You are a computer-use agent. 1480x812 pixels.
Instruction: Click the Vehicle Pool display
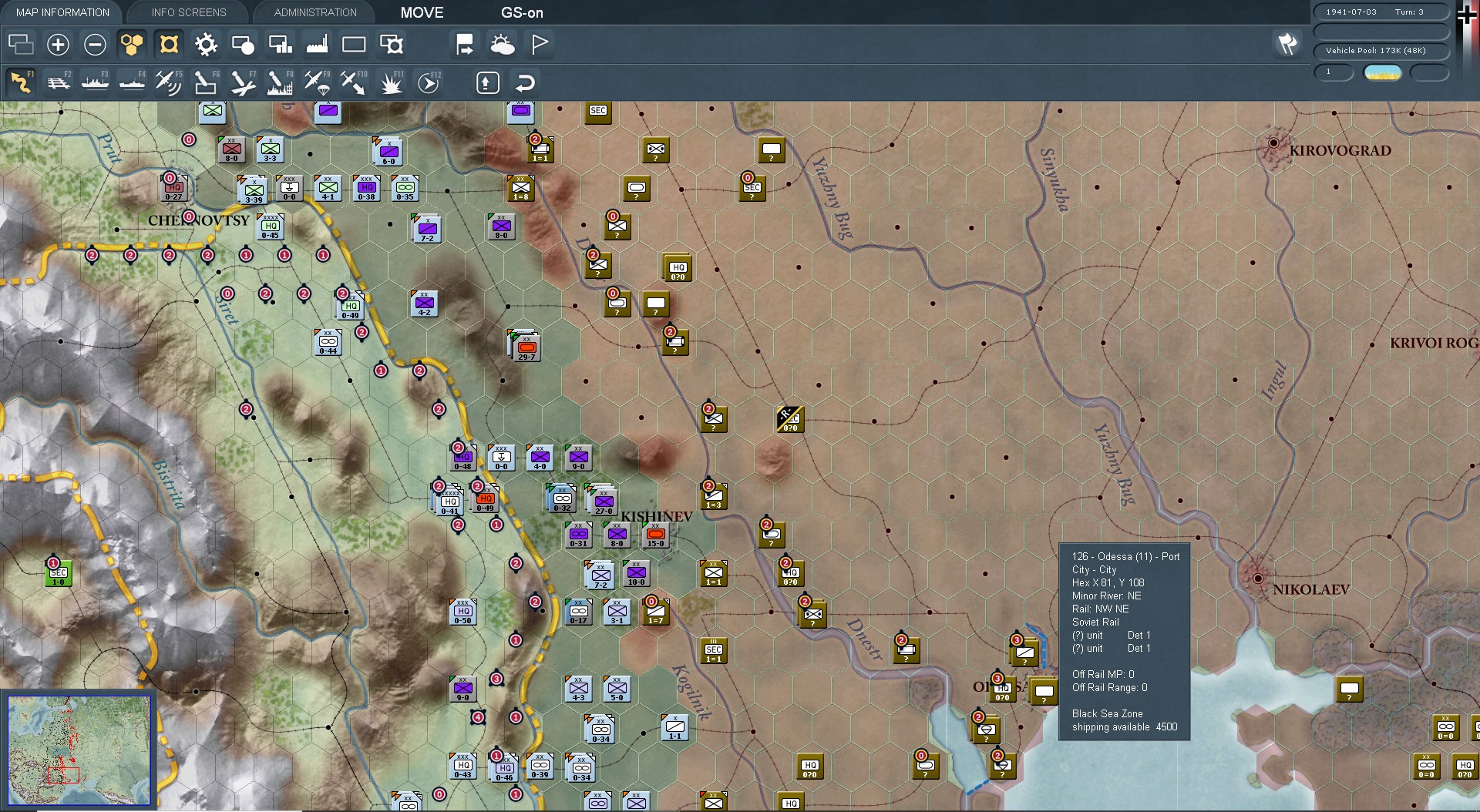click(1381, 51)
